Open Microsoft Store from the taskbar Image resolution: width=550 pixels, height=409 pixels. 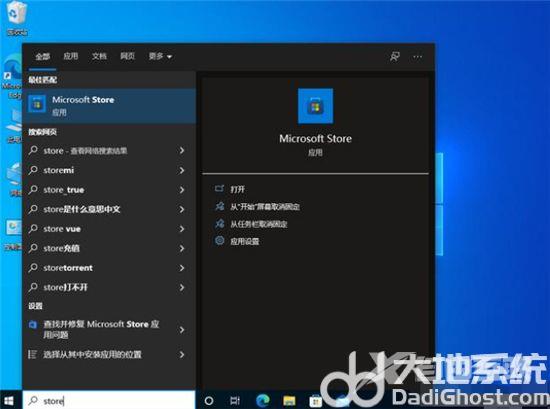point(315,401)
